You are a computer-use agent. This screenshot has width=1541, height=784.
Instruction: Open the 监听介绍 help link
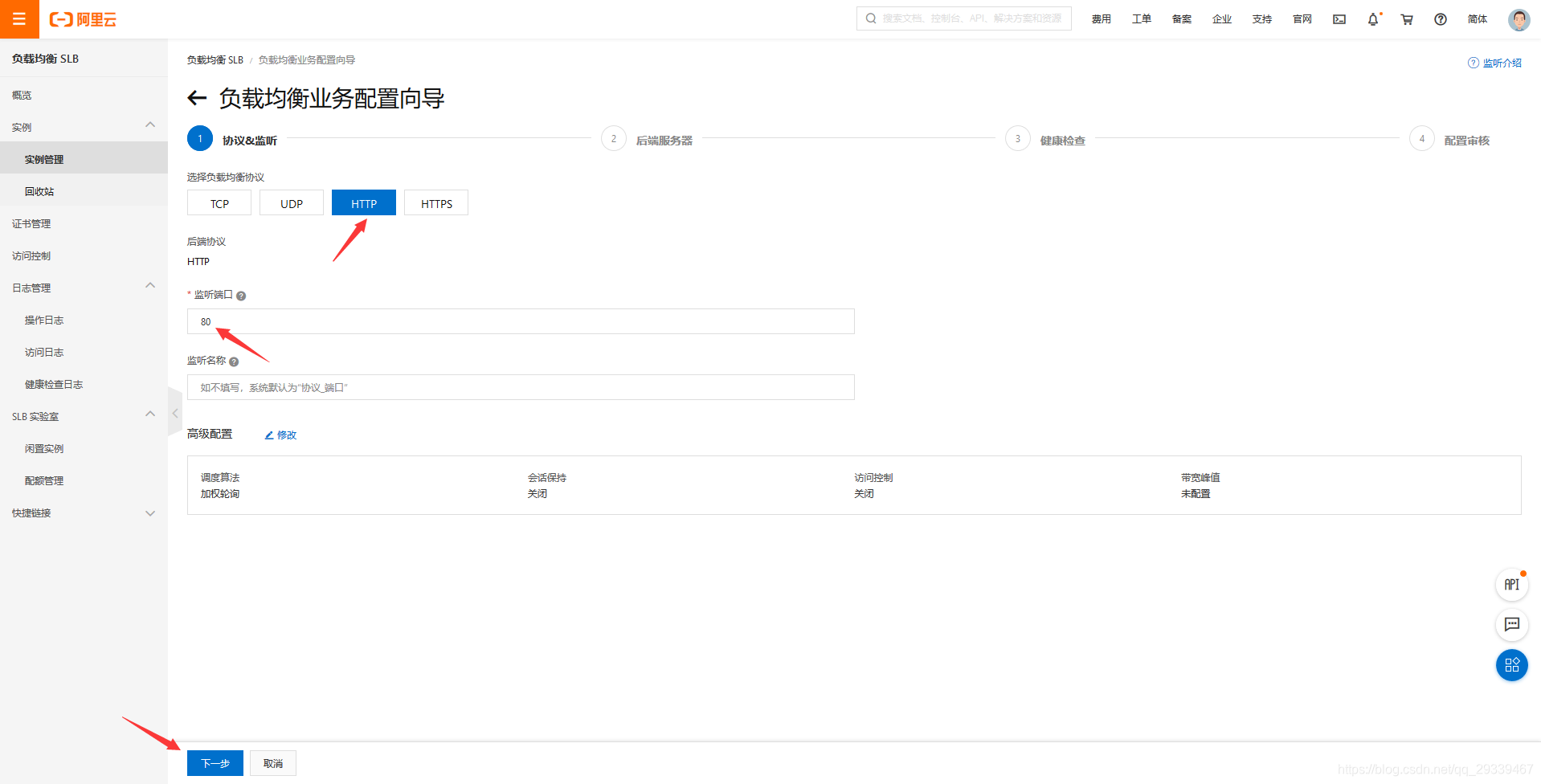point(1495,63)
